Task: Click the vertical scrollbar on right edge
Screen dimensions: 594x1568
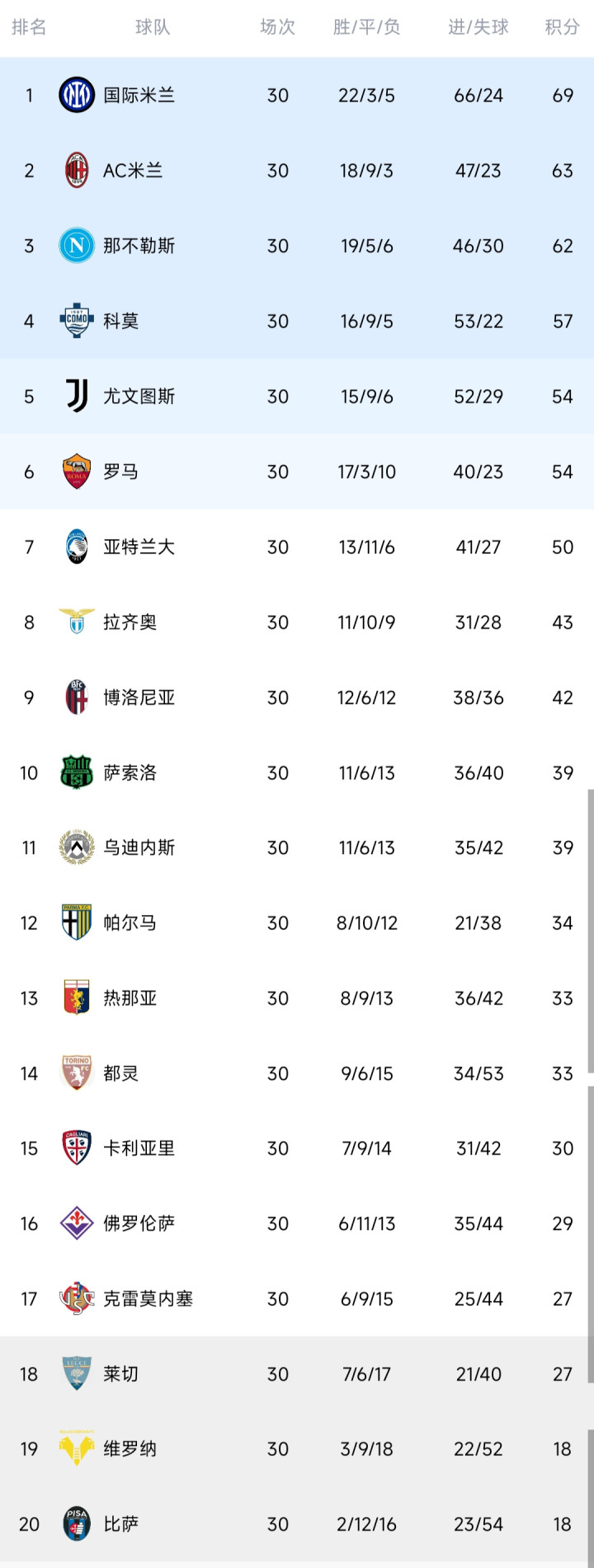Action: pos(590,932)
